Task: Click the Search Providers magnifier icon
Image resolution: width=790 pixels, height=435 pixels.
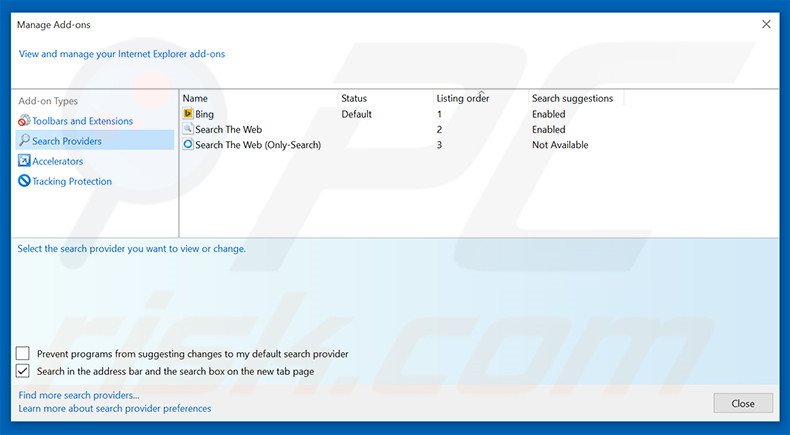Action: 24,141
